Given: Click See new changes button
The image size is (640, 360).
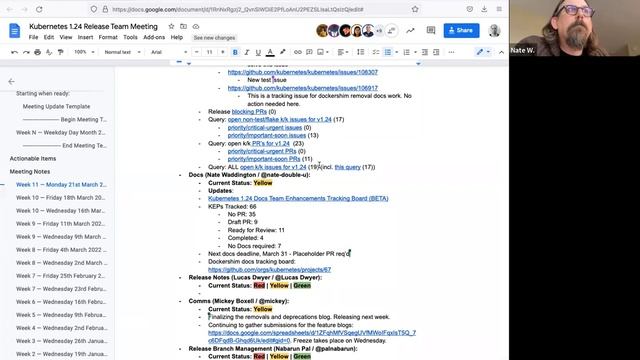Looking at the screenshot, I should [x=214, y=38].
